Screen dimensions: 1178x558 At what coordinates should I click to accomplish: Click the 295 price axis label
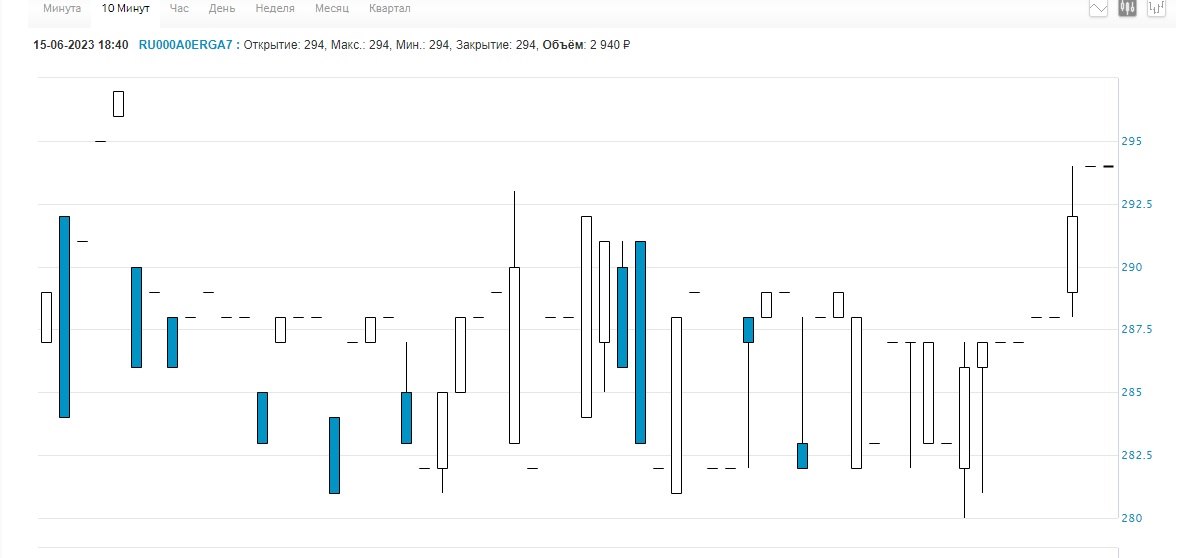point(1131,141)
